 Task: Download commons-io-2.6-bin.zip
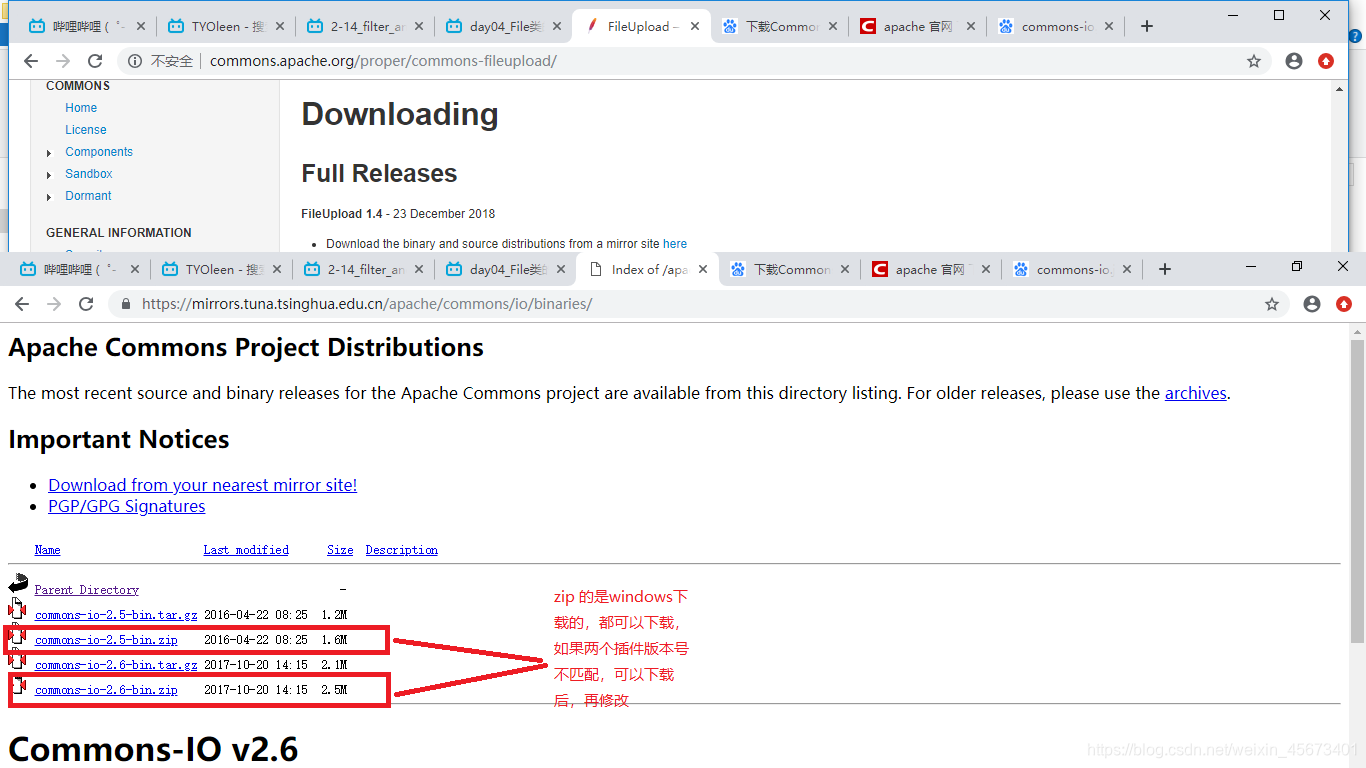click(x=106, y=690)
